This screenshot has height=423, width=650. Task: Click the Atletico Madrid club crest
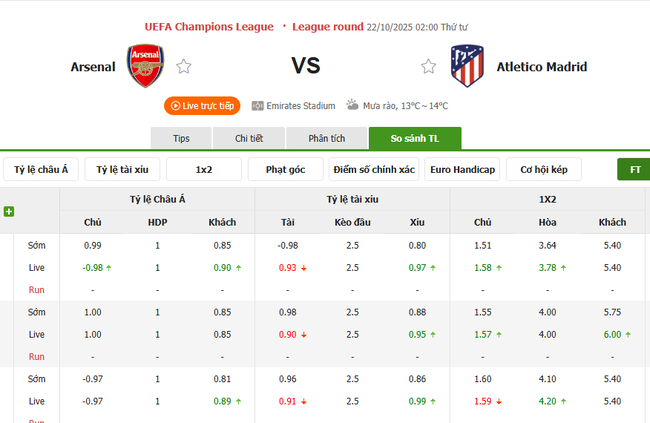coord(467,66)
